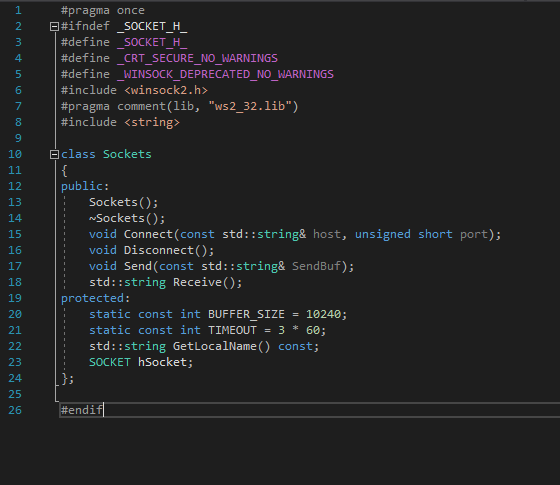Click the TIMEOUT constant name
This screenshot has height=485, width=560.
pyautogui.click(x=232, y=330)
